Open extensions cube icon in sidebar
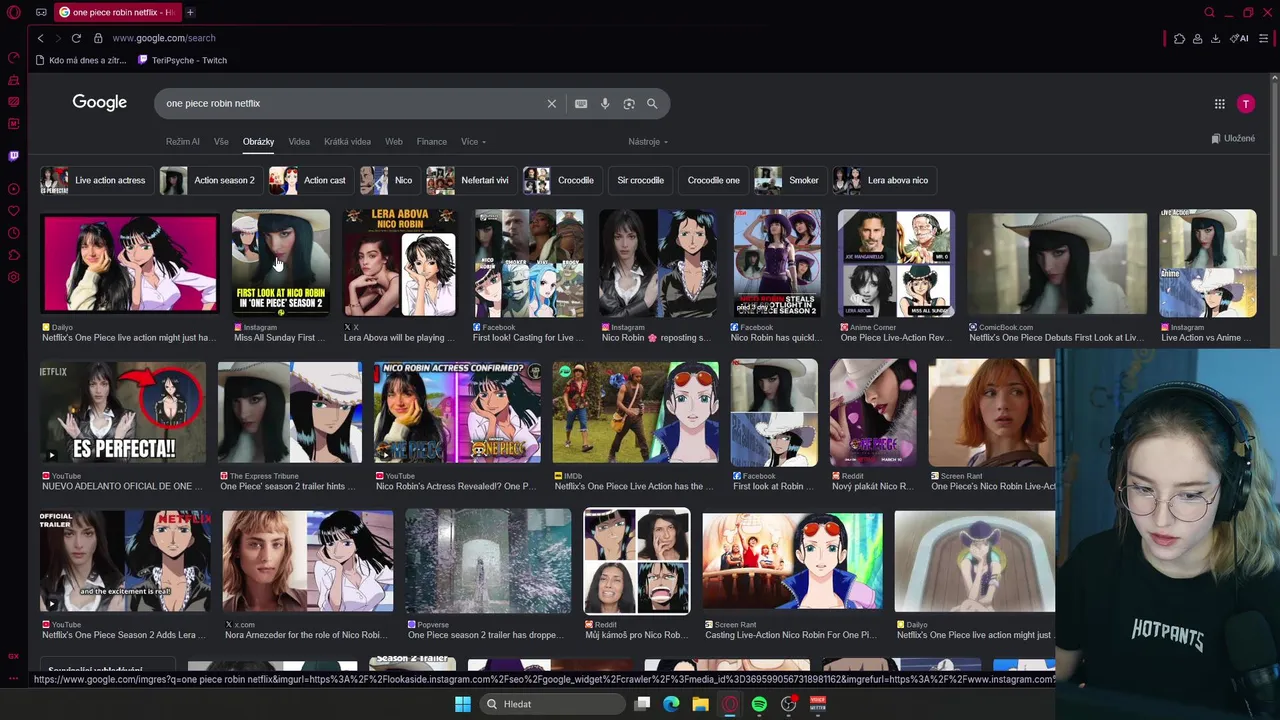Screen dimensions: 1280x720 tap(14, 255)
